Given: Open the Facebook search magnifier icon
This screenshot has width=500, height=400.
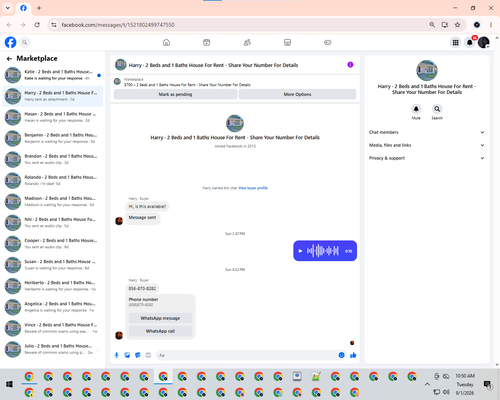Looking at the screenshot, I should (25, 42).
